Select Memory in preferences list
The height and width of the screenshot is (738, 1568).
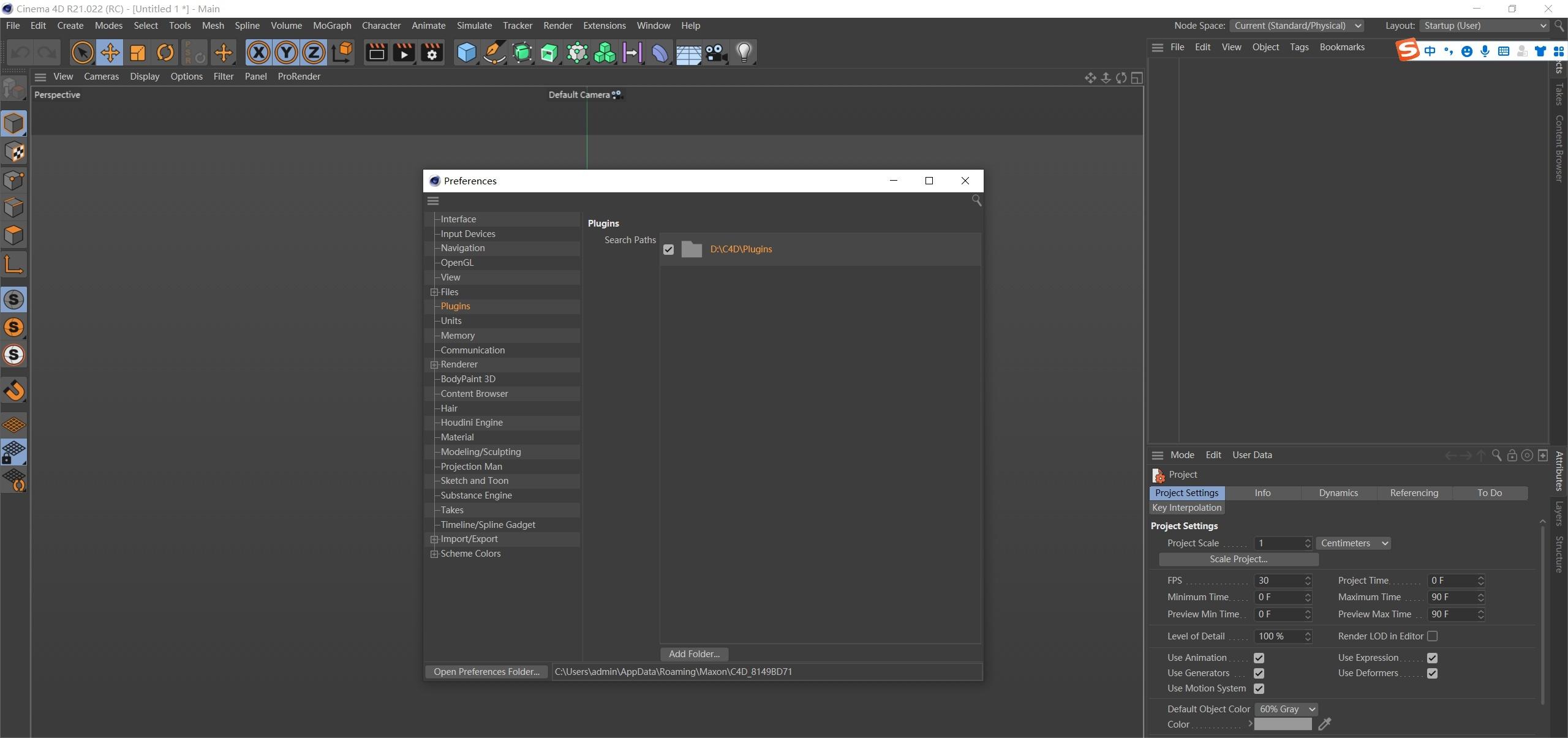tap(458, 336)
